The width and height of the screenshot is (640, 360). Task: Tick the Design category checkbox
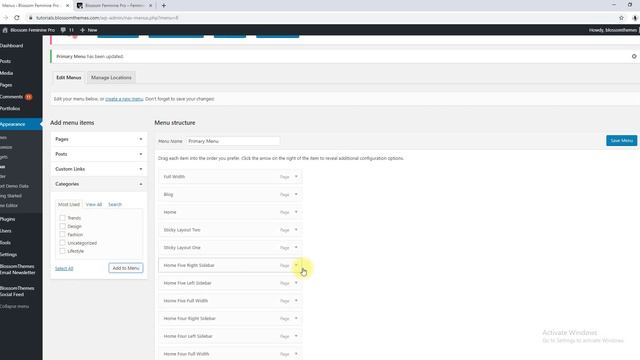(62, 226)
